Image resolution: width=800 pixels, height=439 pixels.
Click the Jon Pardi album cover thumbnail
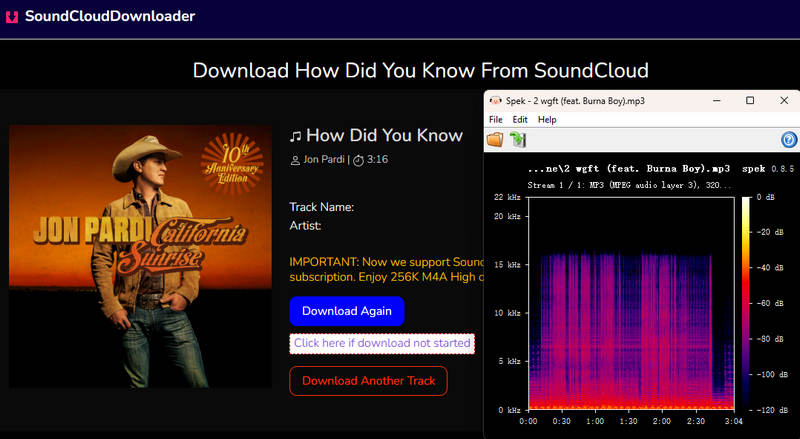coord(140,256)
